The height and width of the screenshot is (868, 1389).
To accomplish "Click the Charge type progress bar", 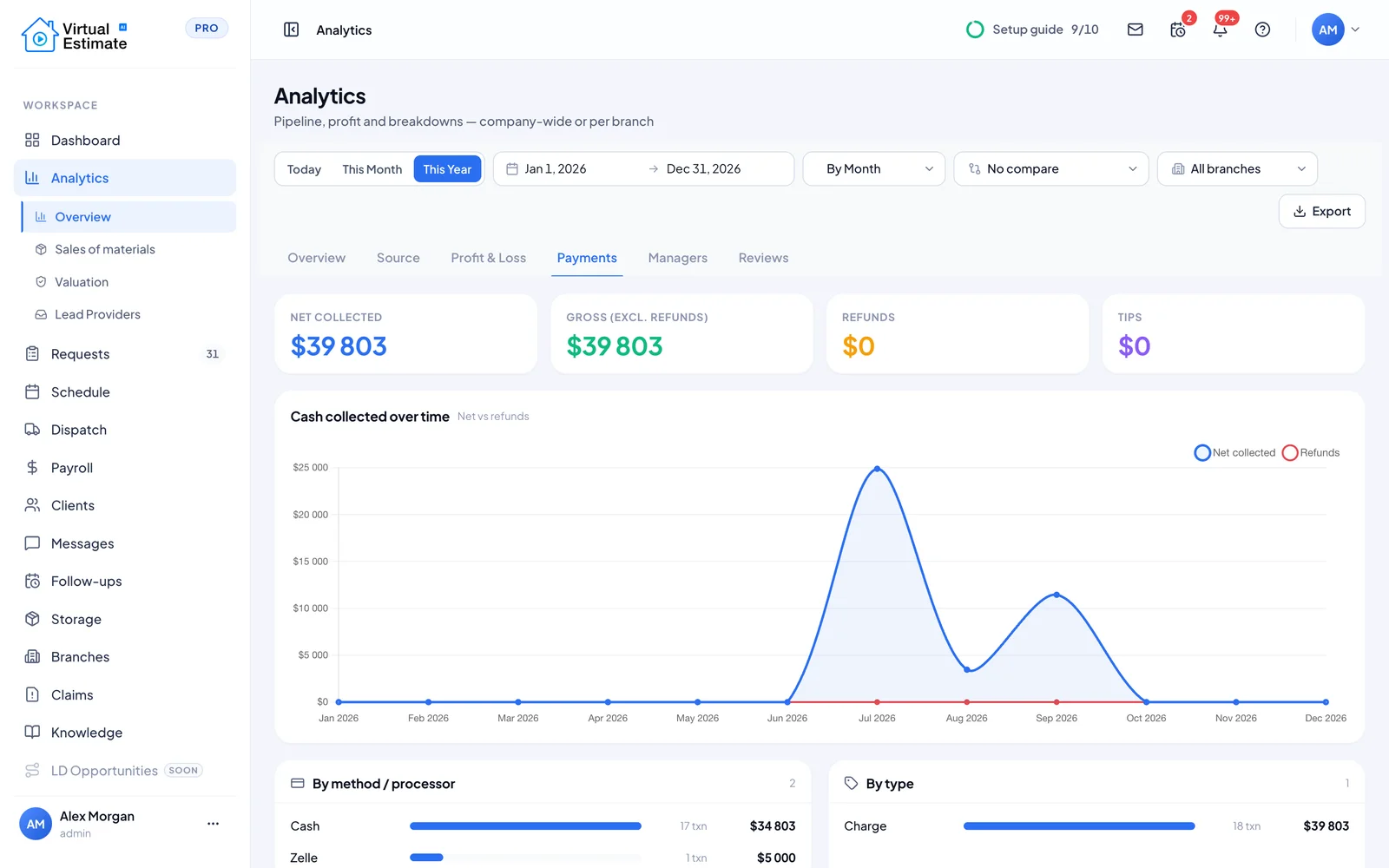I will pos(1079,825).
